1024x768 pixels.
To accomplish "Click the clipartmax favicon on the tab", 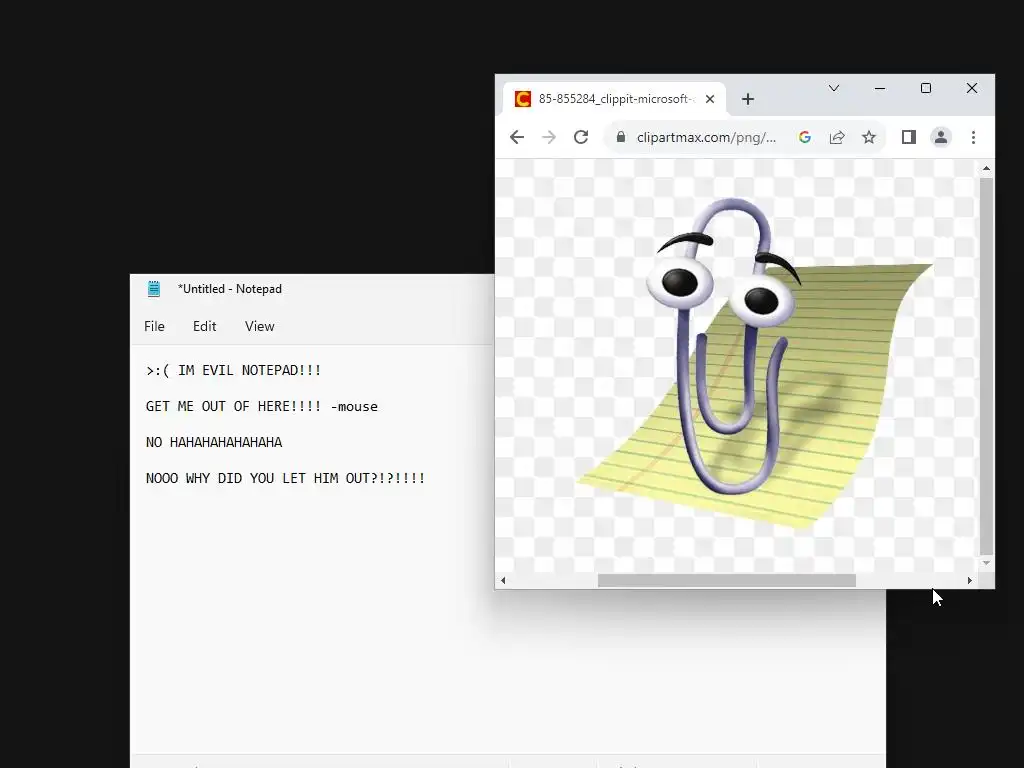I will [522, 99].
